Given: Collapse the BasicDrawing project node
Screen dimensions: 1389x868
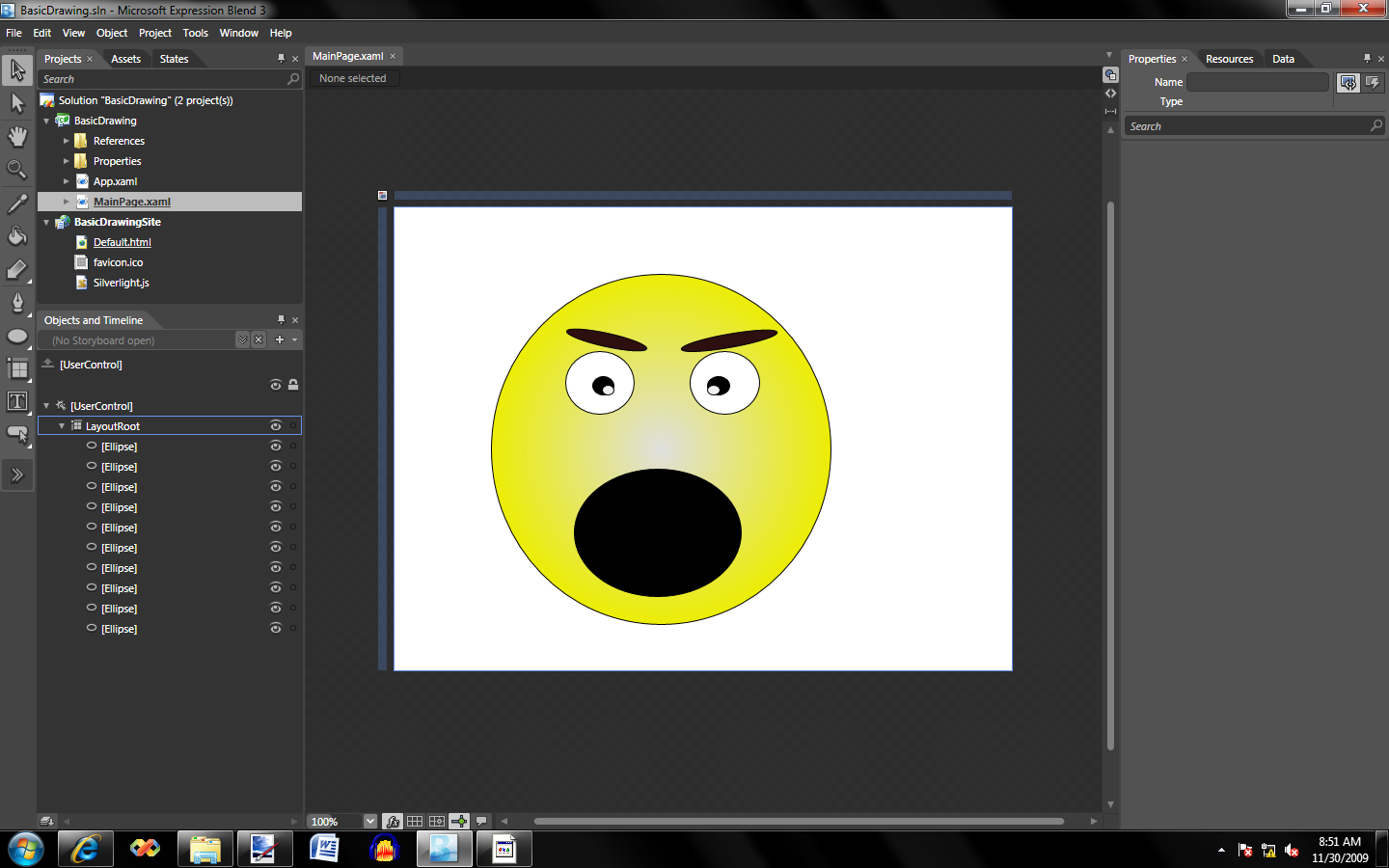Looking at the screenshot, I should coord(46,122).
